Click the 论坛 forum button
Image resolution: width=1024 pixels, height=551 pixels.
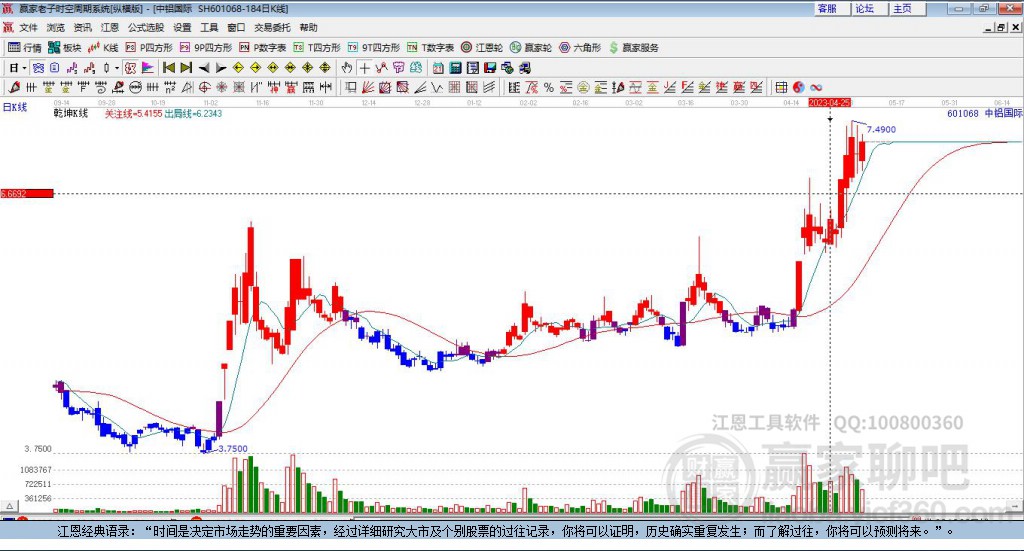point(870,8)
